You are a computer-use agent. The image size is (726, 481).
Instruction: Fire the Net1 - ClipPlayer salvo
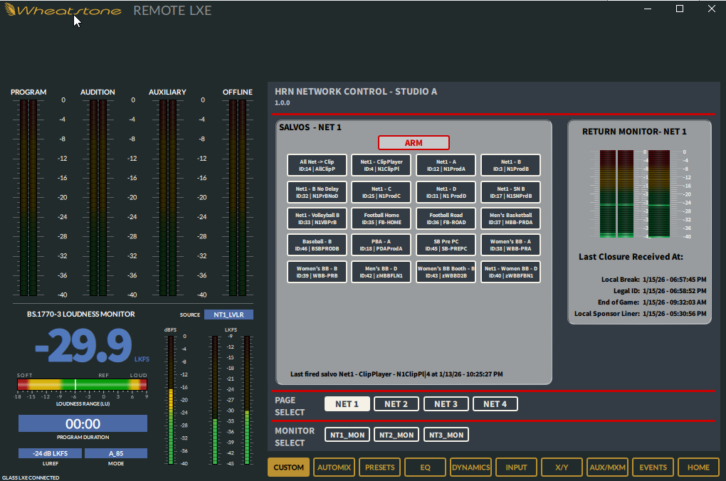(382, 165)
